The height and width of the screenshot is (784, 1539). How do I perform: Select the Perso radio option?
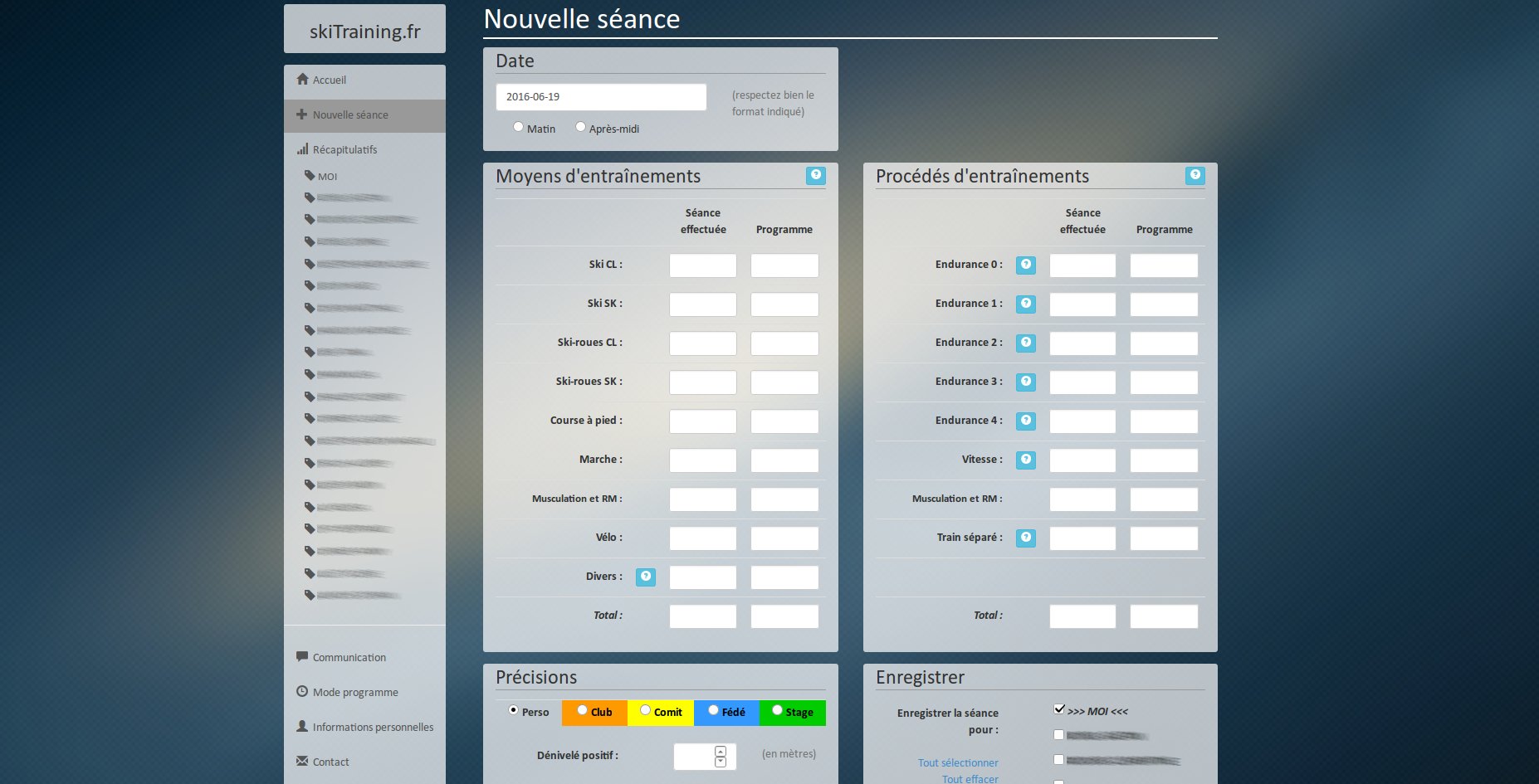click(x=513, y=710)
